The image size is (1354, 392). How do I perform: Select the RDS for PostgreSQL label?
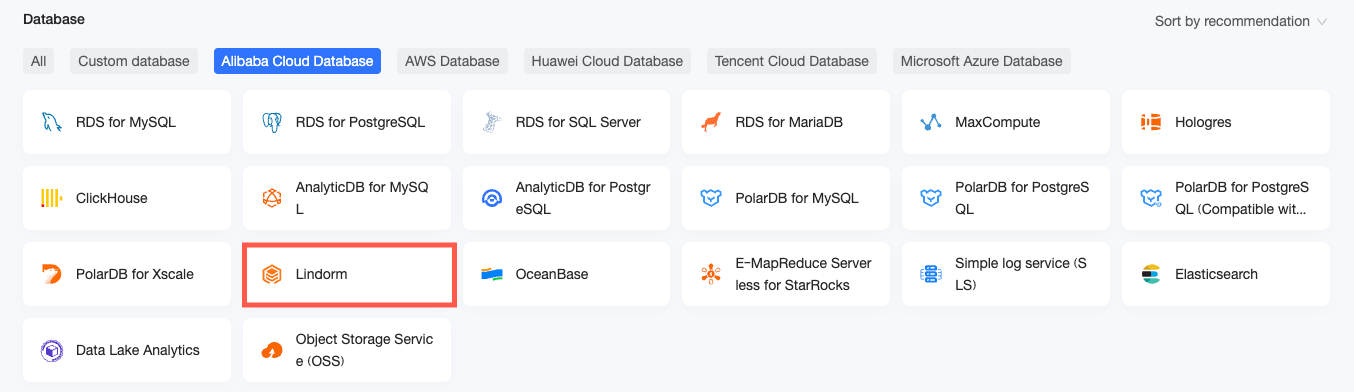(x=360, y=122)
